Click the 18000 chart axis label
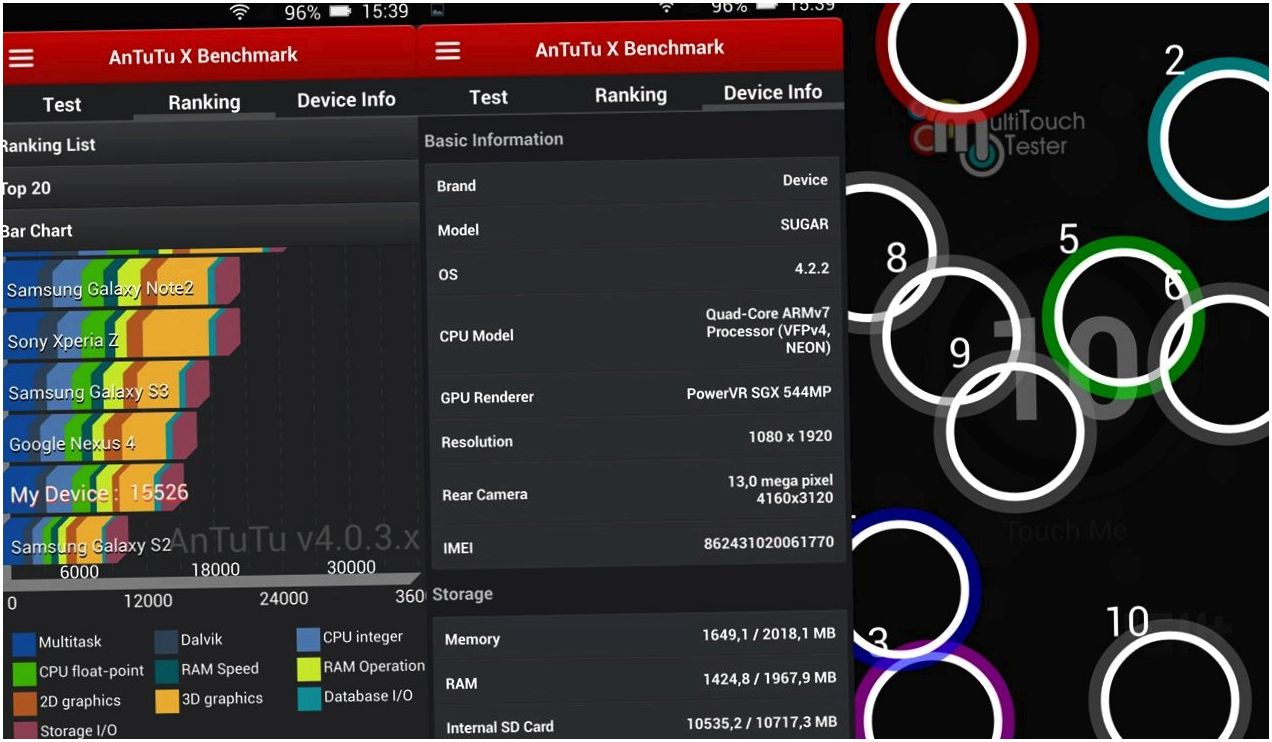This screenshot has height=742, width=1272. [215, 569]
